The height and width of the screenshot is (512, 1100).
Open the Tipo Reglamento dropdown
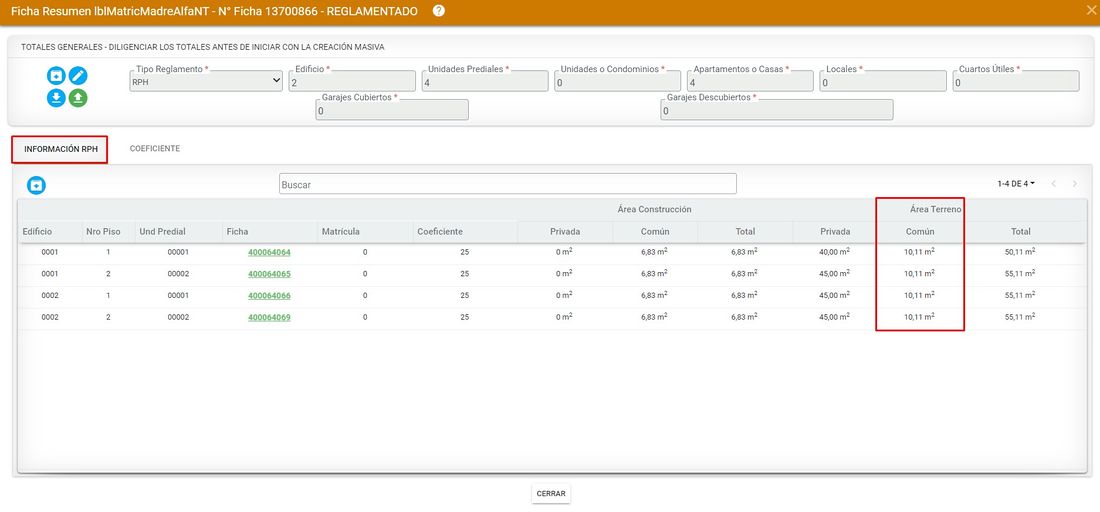[x=206, y=81]
